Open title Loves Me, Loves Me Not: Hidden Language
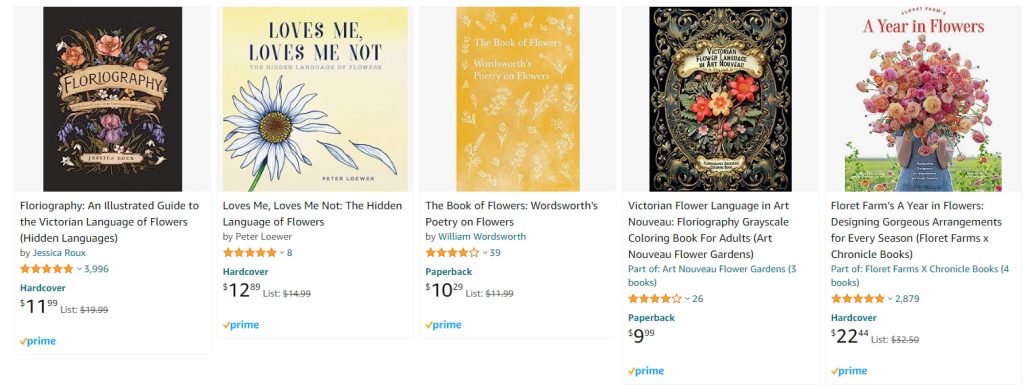Screen dimensions: 1024x388 click(x=312, y=214)
